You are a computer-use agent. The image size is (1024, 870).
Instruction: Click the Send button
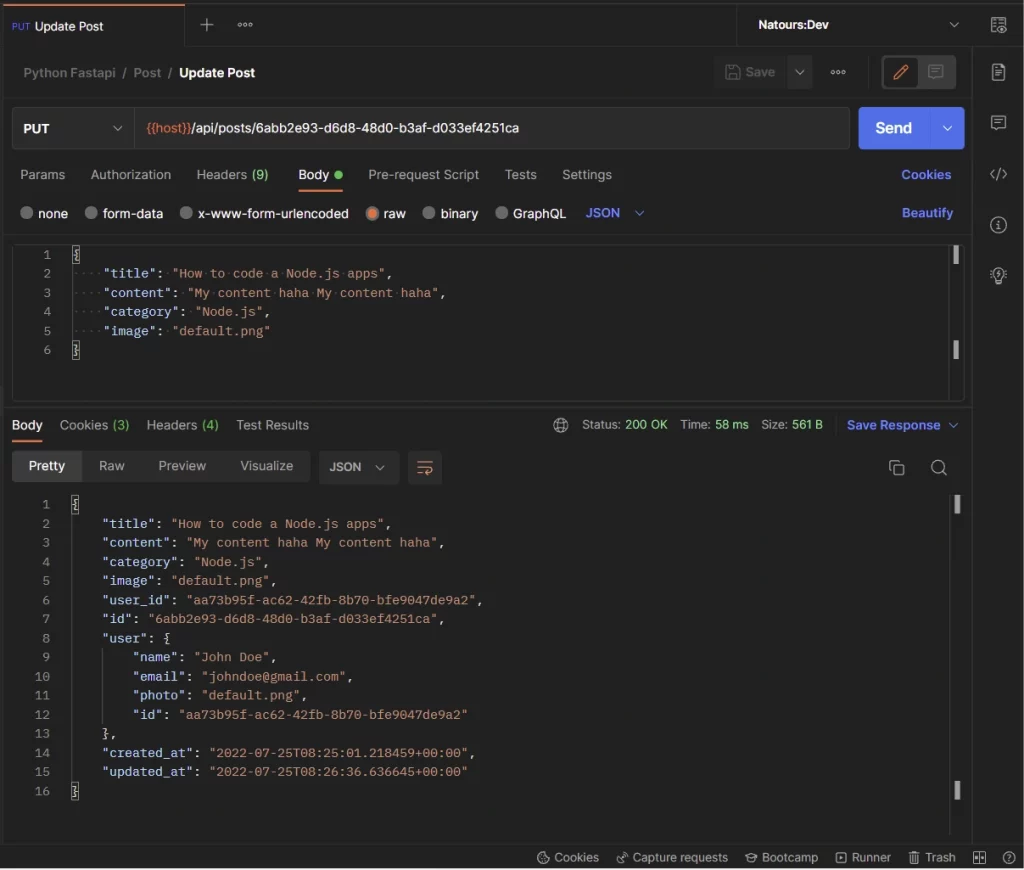pyautogui.click(x=891, y=128)
